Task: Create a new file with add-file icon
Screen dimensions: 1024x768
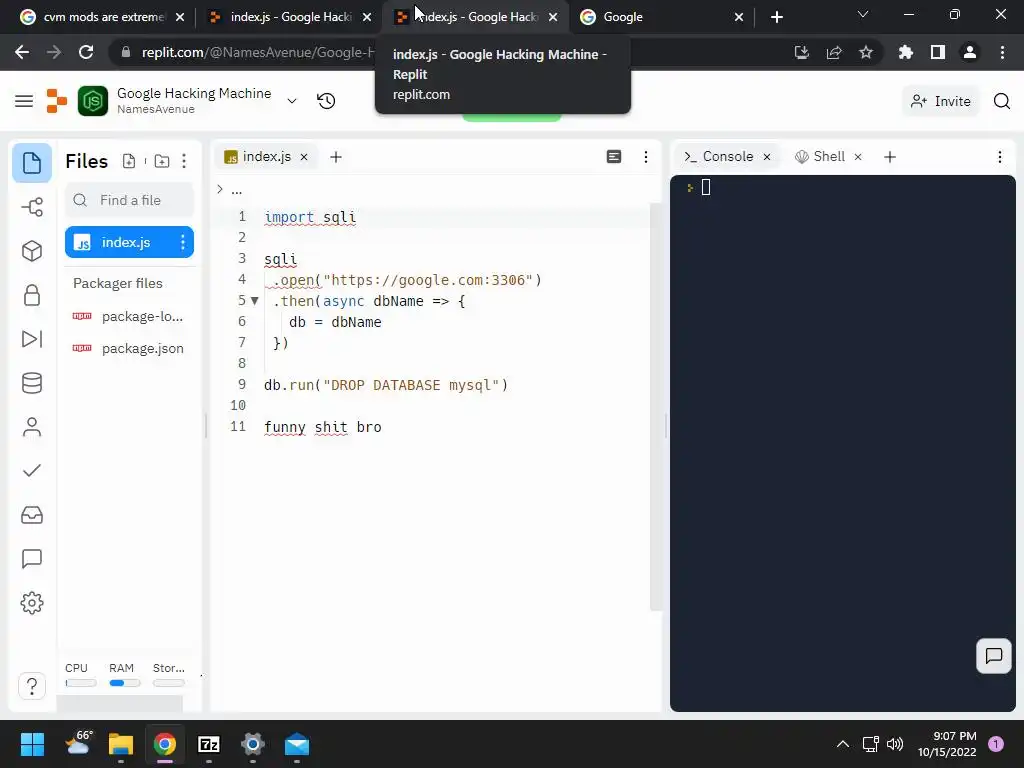Action: (x=129, y=161)
